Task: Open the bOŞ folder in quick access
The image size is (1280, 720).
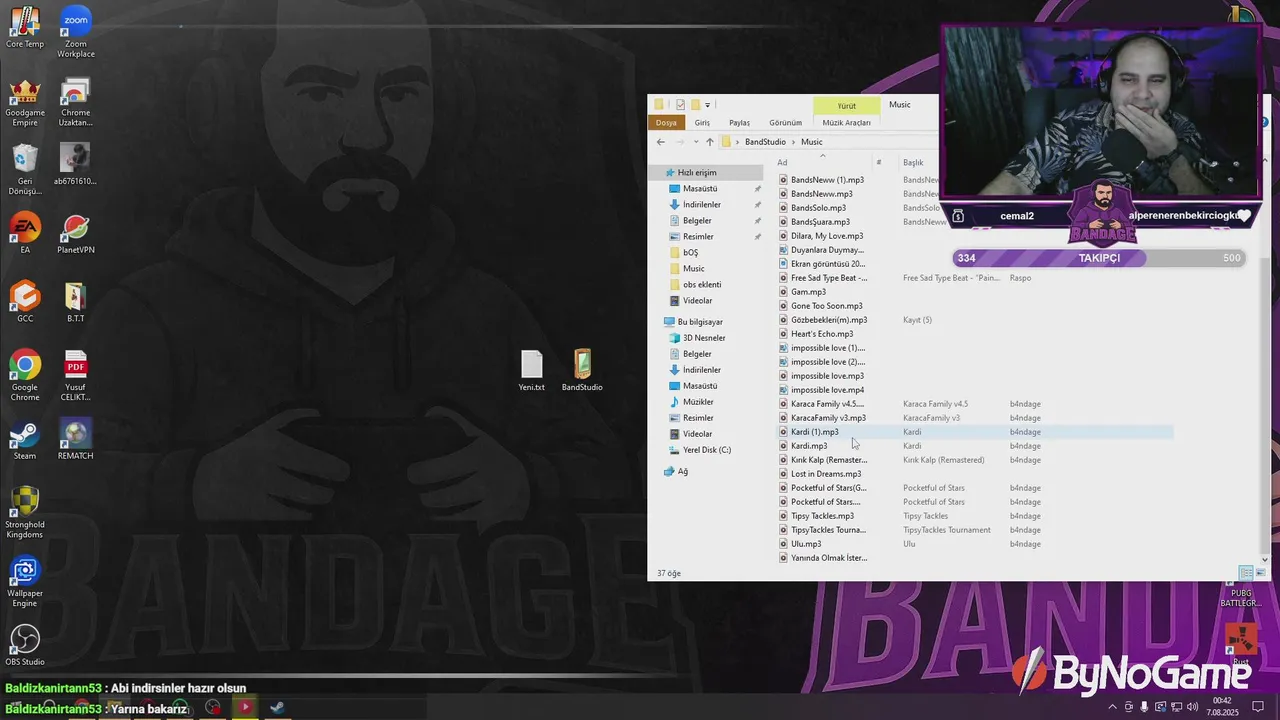Action: click(690, 253)
